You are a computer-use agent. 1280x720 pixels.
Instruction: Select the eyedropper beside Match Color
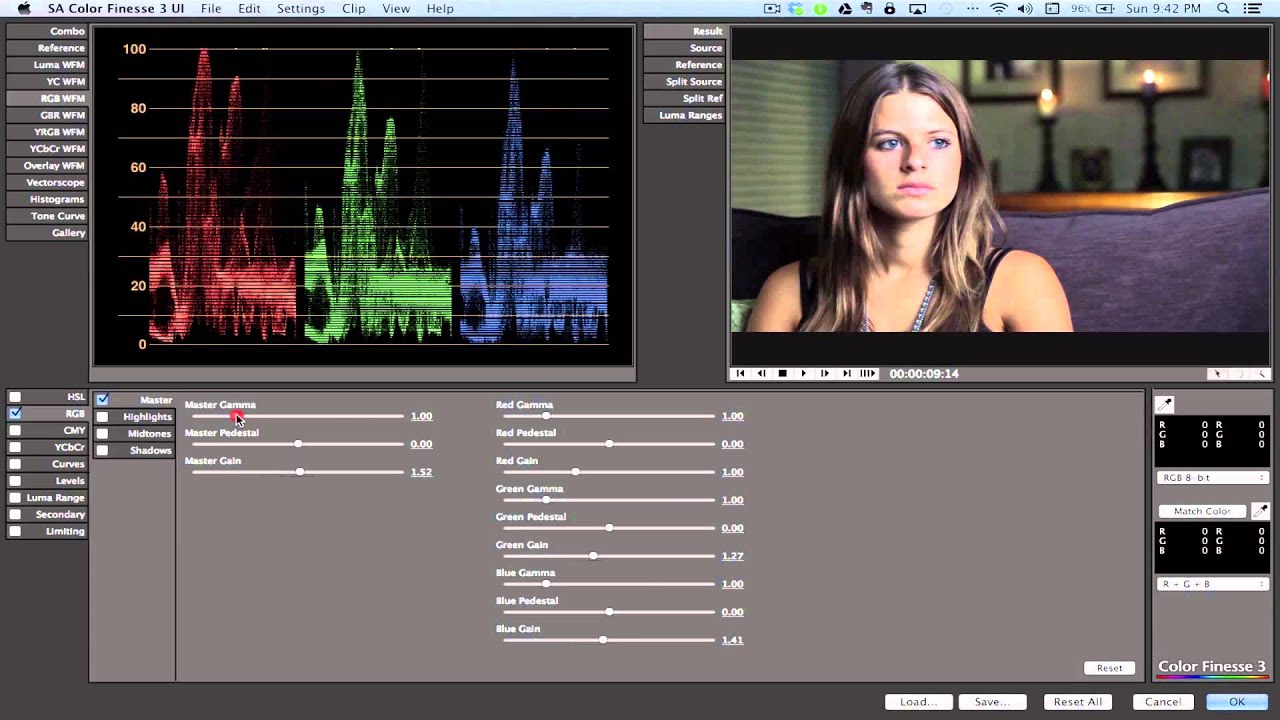[1261, 511]
